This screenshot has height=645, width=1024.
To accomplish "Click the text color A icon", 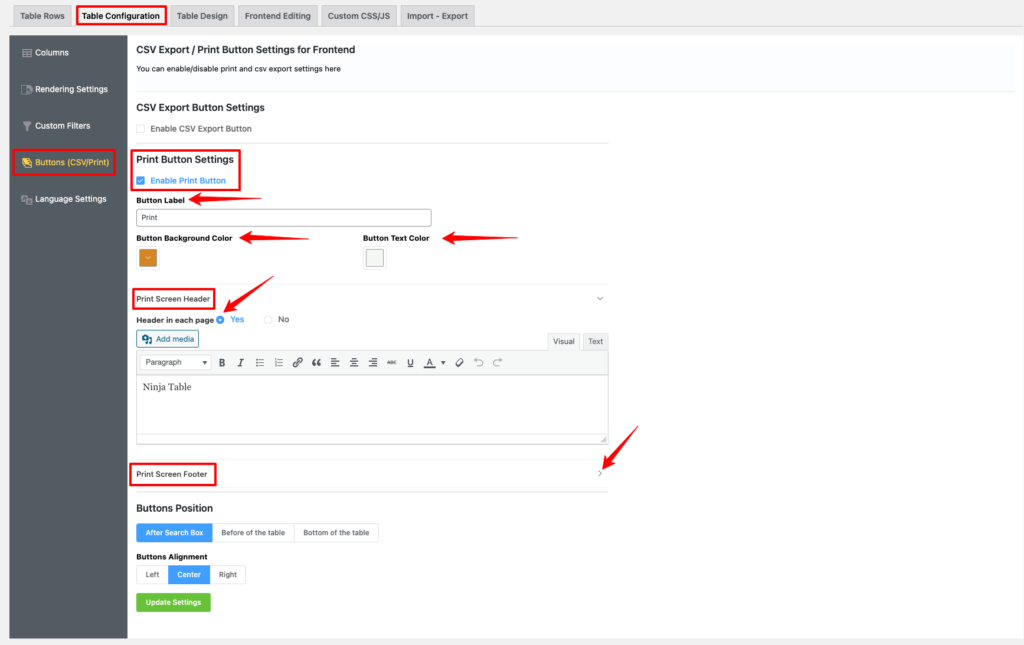I will [429, 362].
